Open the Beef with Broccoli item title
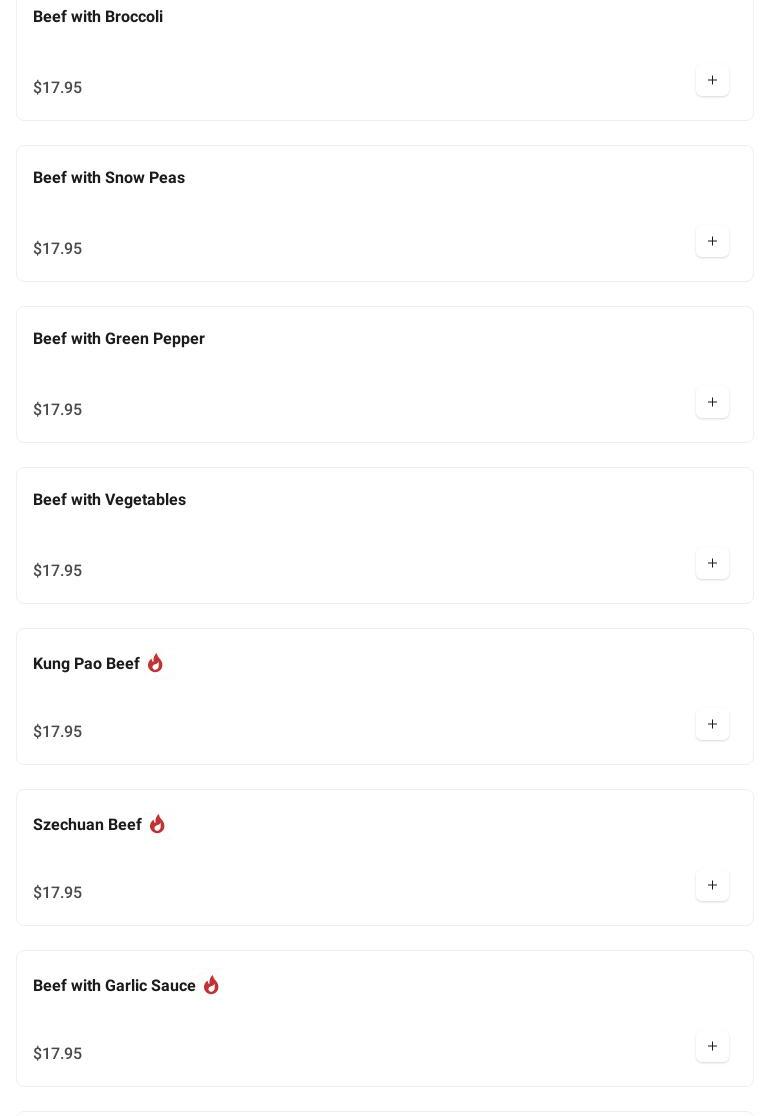770x1116 pixels. [x=98, y=17]
